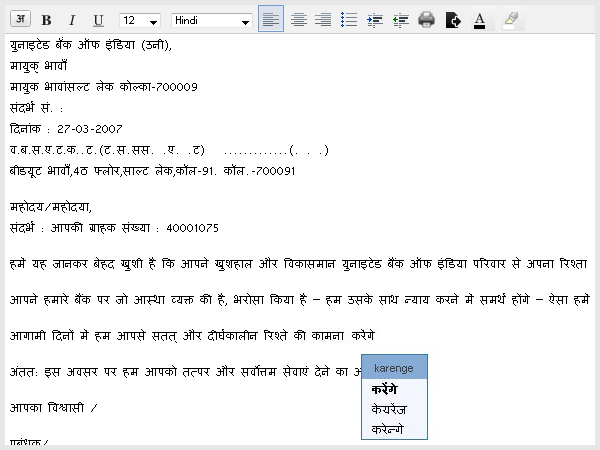Toggle italic formatting

72,20
